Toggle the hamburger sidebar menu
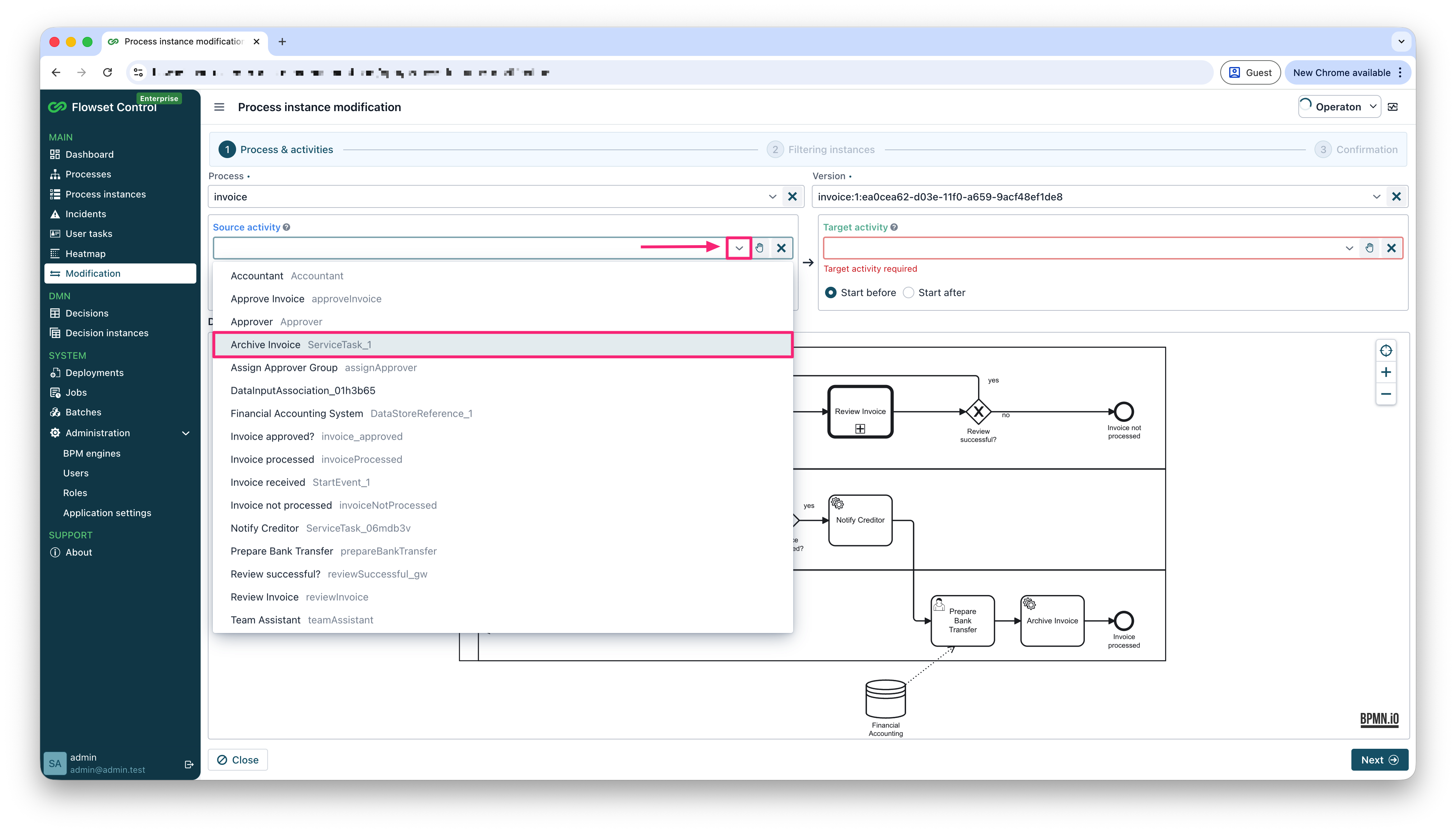1456x833 pixels. [219, 107]
